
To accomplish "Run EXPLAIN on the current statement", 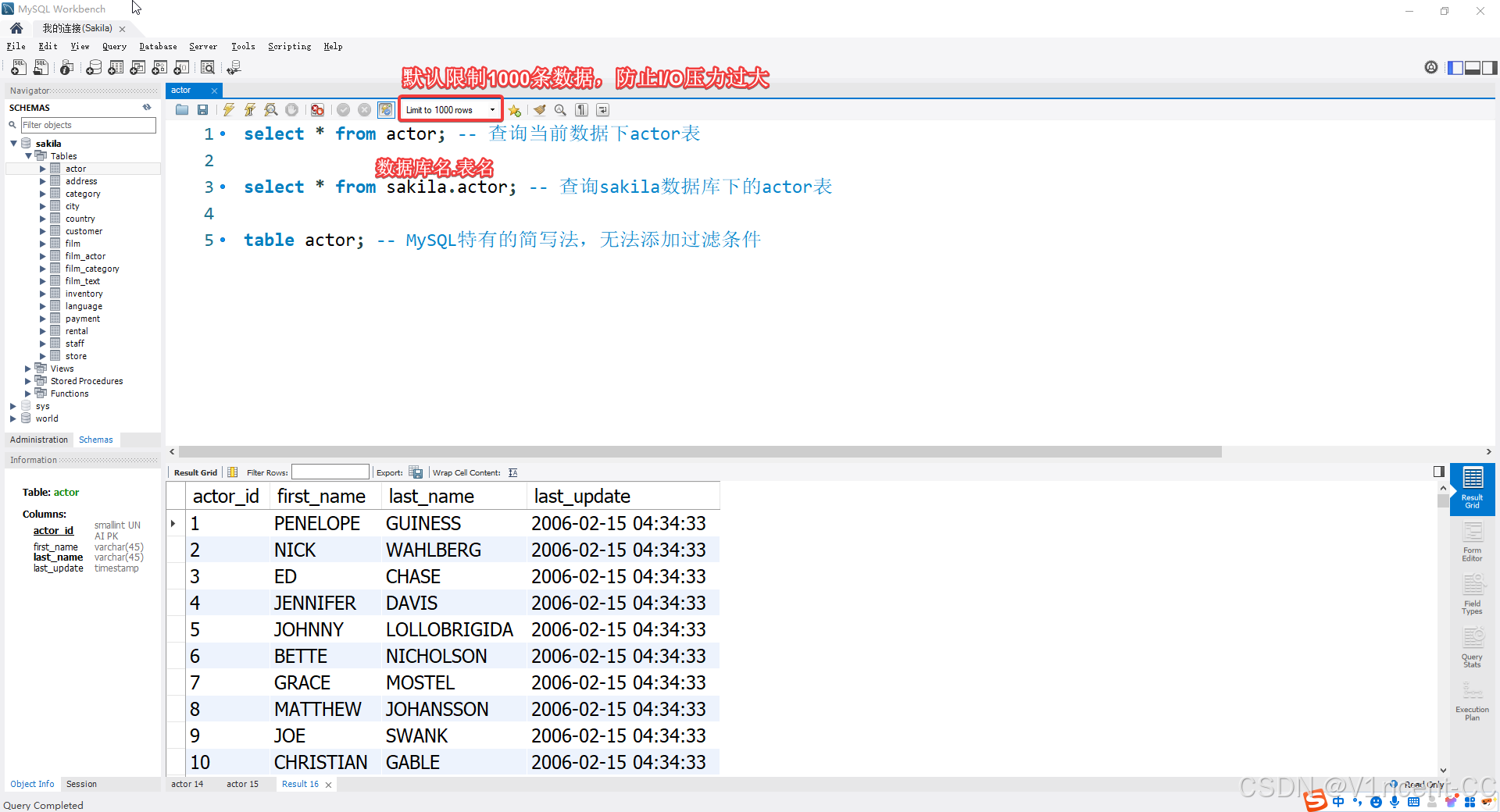I will point(271,110).
